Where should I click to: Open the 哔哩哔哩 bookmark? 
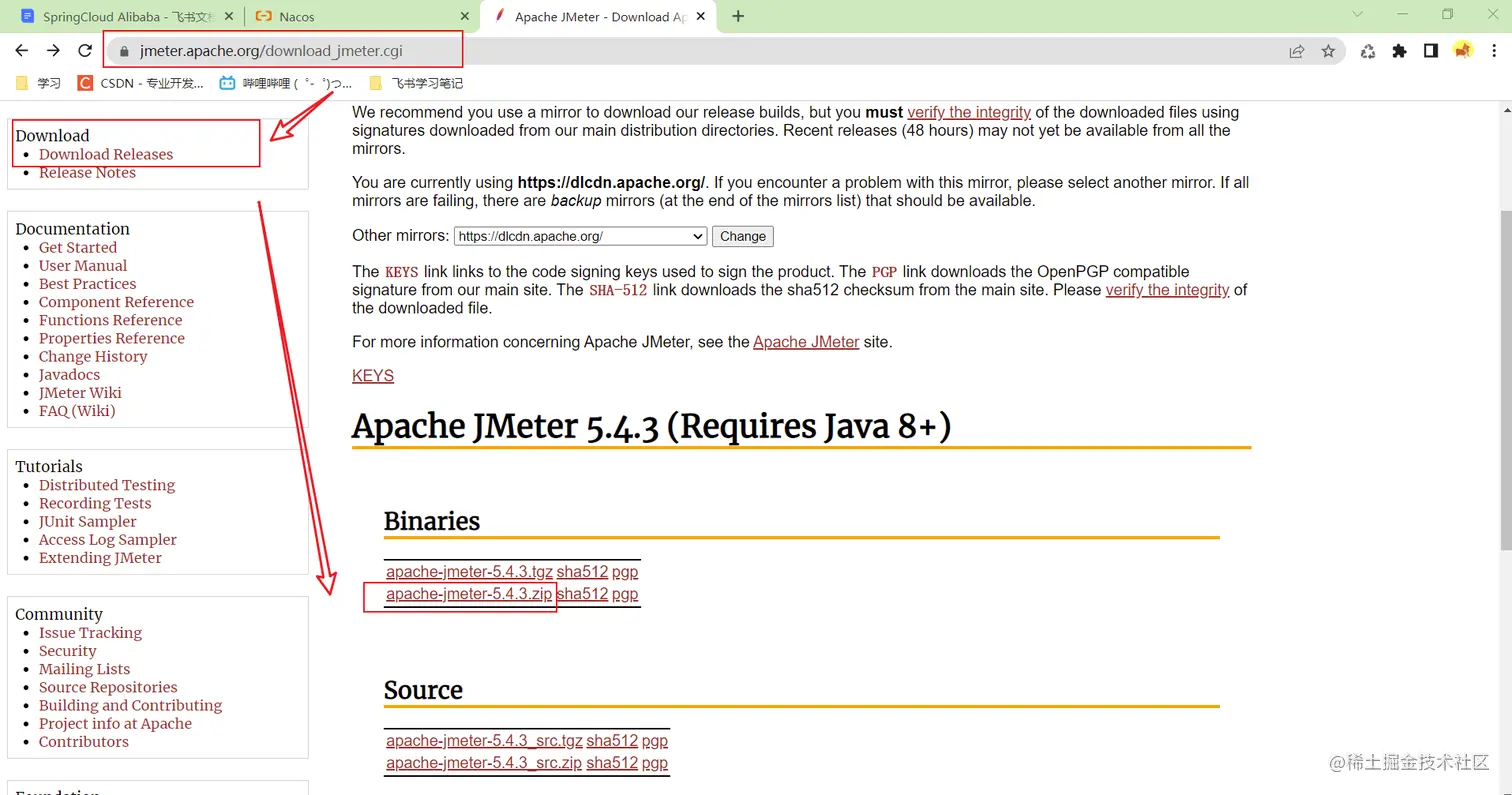pyautogui.click(x=285, y=83)
